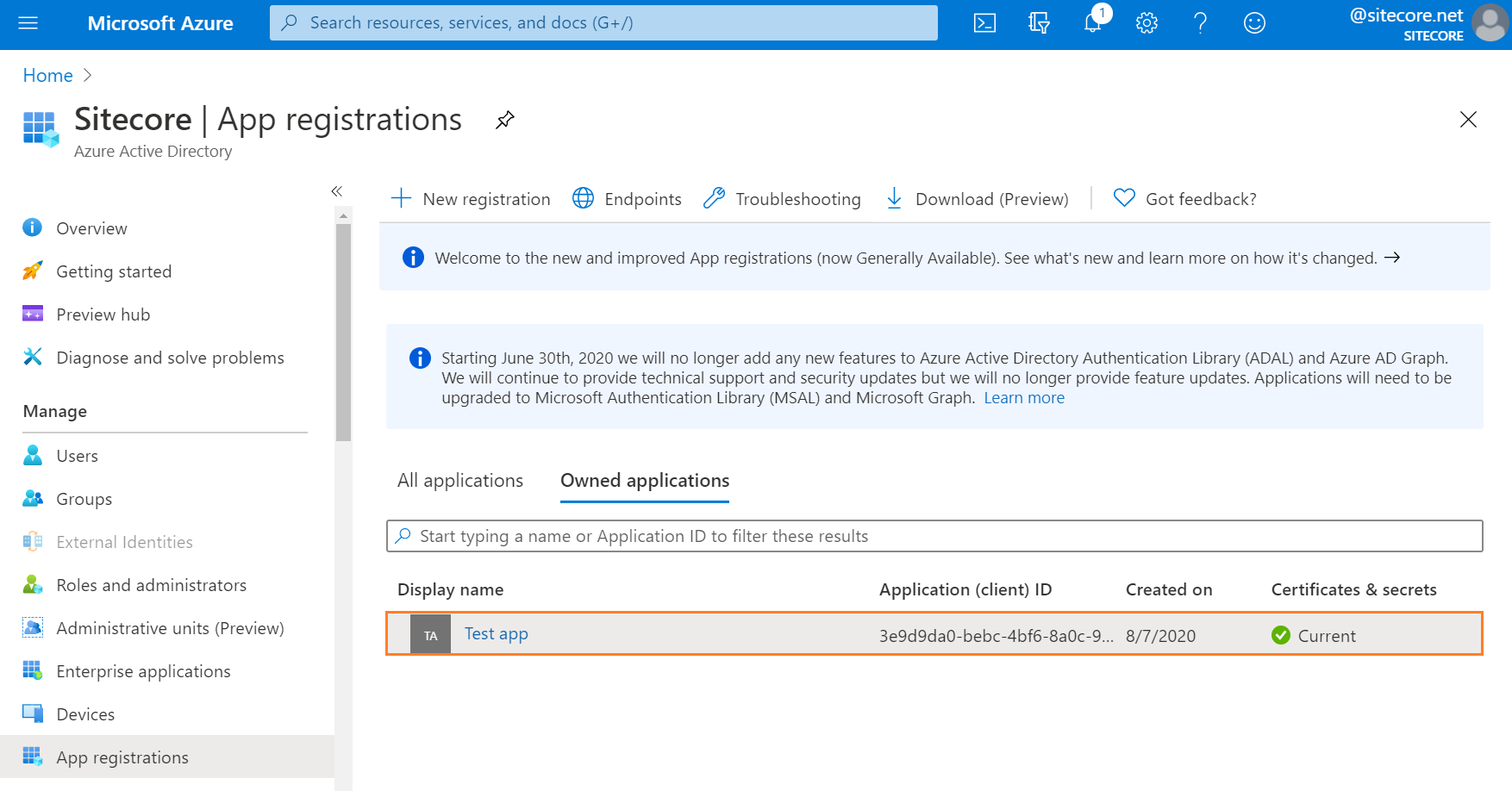Viewport: 1512px width, 791px height.
Task: Open Preview hub
Action: 103,315
